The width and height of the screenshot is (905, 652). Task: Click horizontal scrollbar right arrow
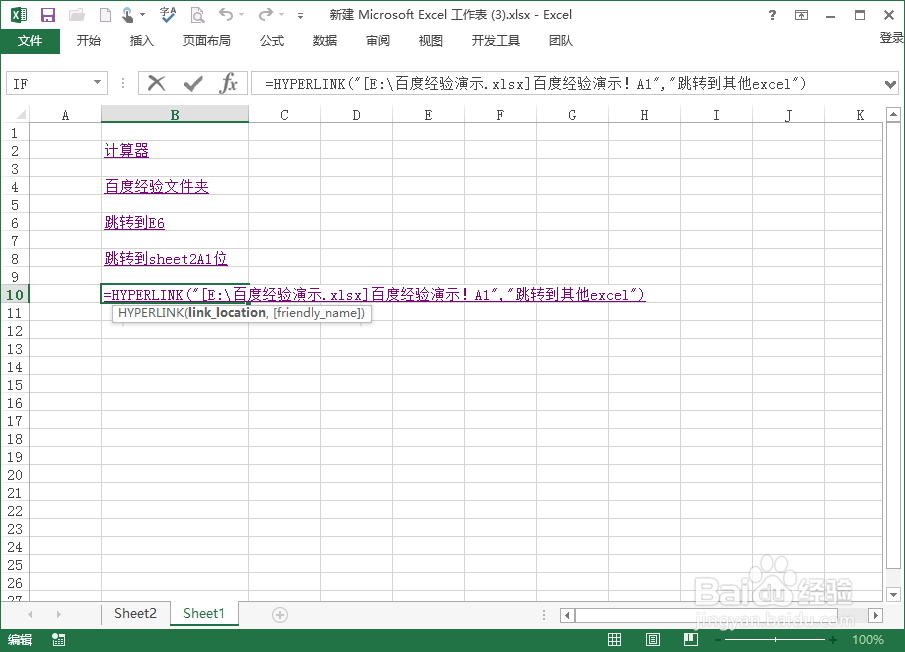[876, 616]
